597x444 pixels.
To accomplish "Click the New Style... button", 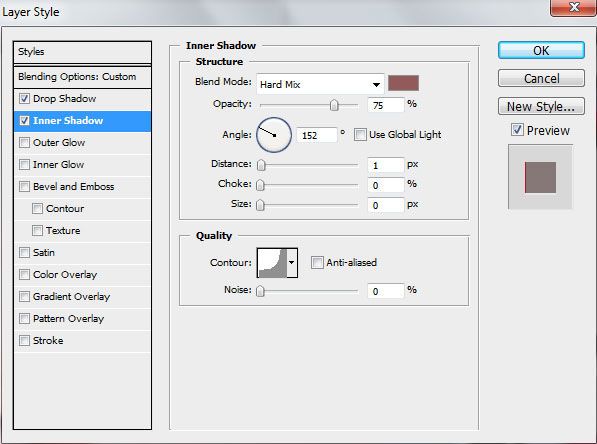I will click(x=541, y=106).
